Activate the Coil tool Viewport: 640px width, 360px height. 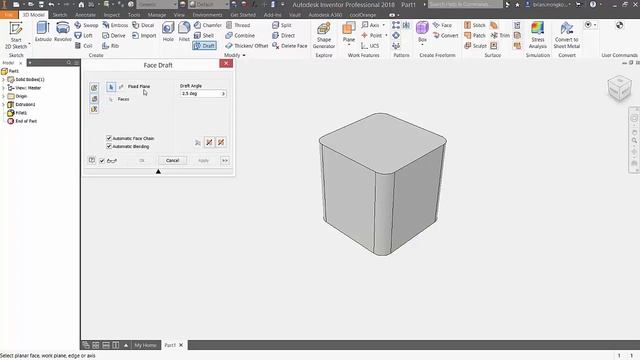coord(84,46)
